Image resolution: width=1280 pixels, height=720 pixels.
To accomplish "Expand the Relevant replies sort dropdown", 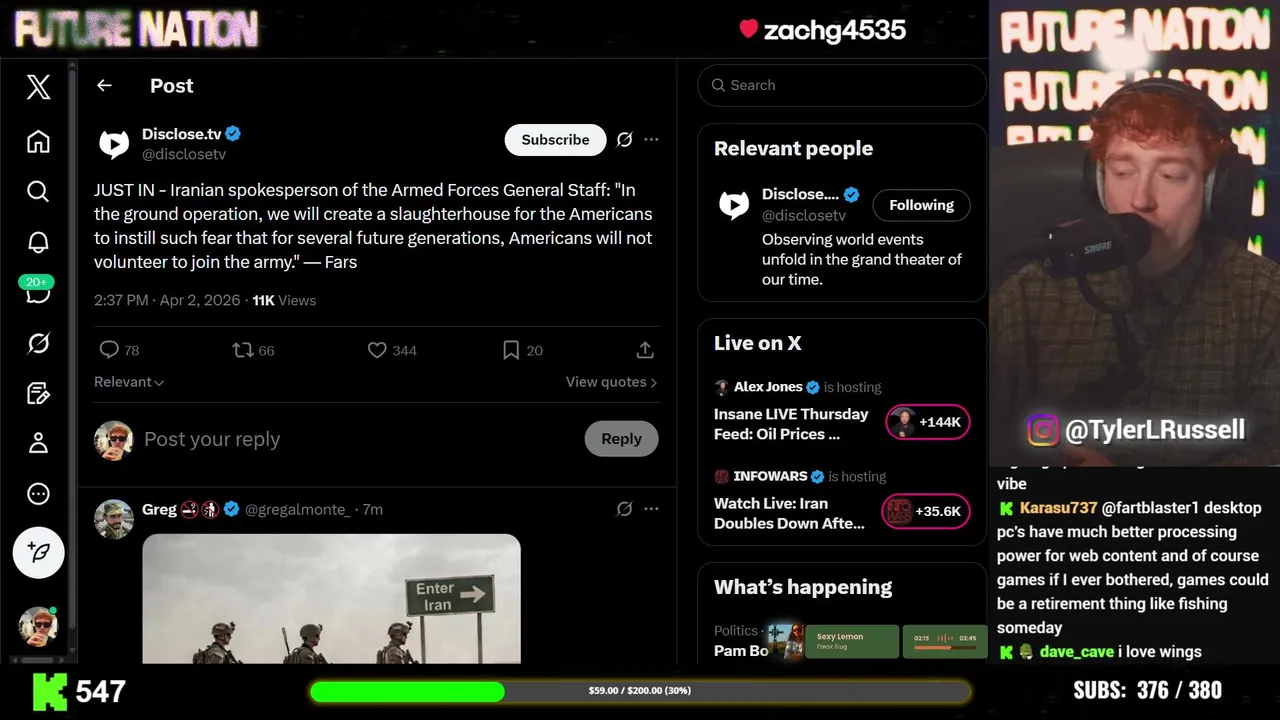I will 129,382.
